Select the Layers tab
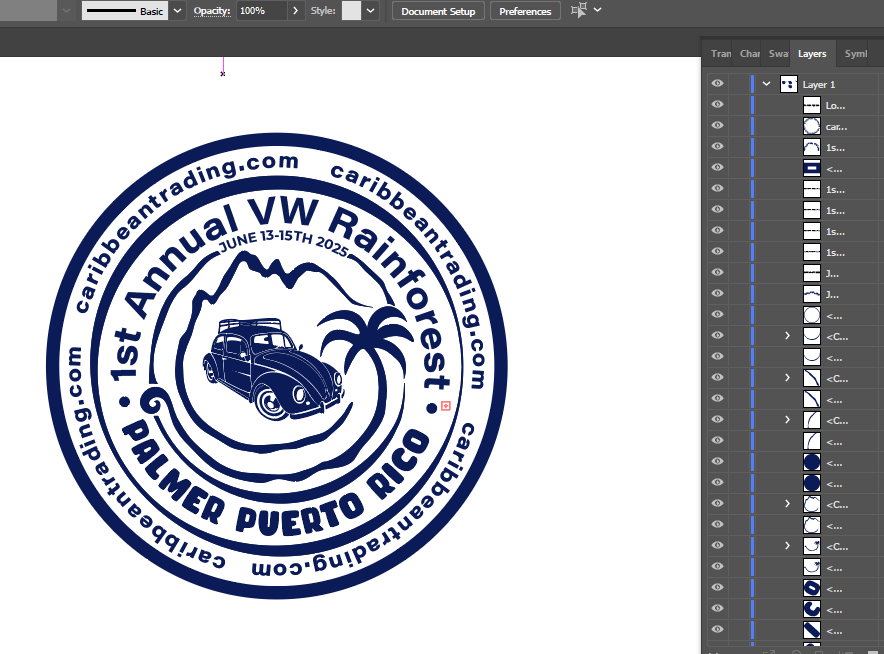This screenshot has width=884, height=654. pos(812,54)
